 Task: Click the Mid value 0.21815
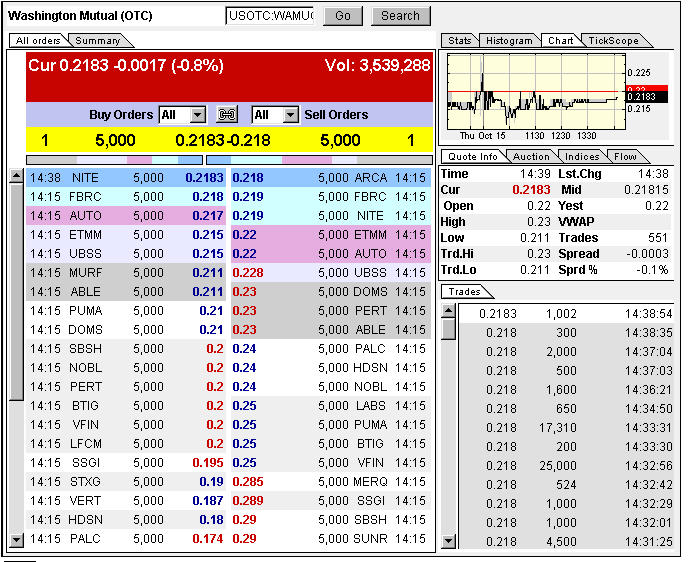(x=646, y=190)
